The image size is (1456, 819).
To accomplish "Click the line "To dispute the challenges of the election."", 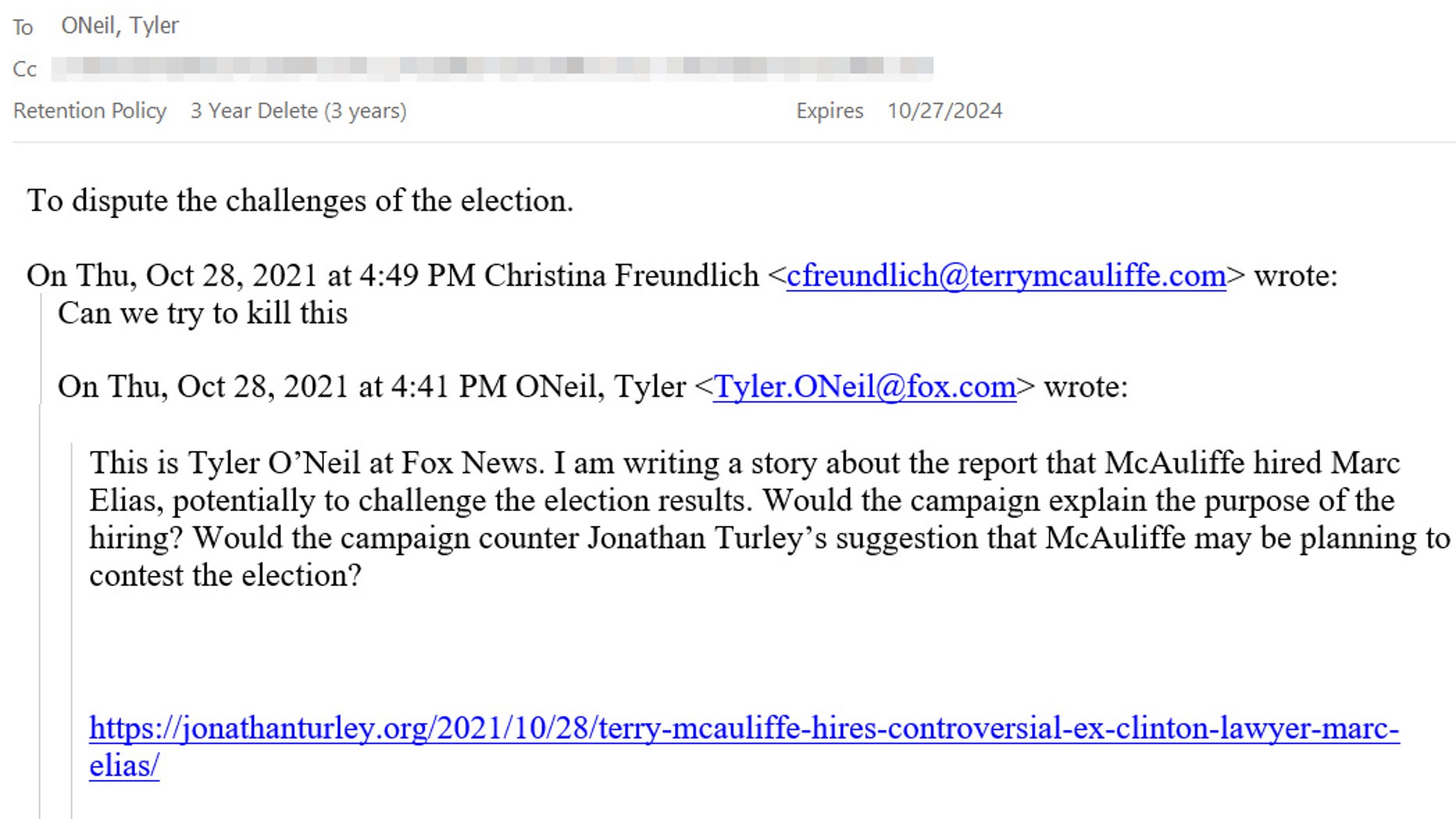I will [299, 201].
